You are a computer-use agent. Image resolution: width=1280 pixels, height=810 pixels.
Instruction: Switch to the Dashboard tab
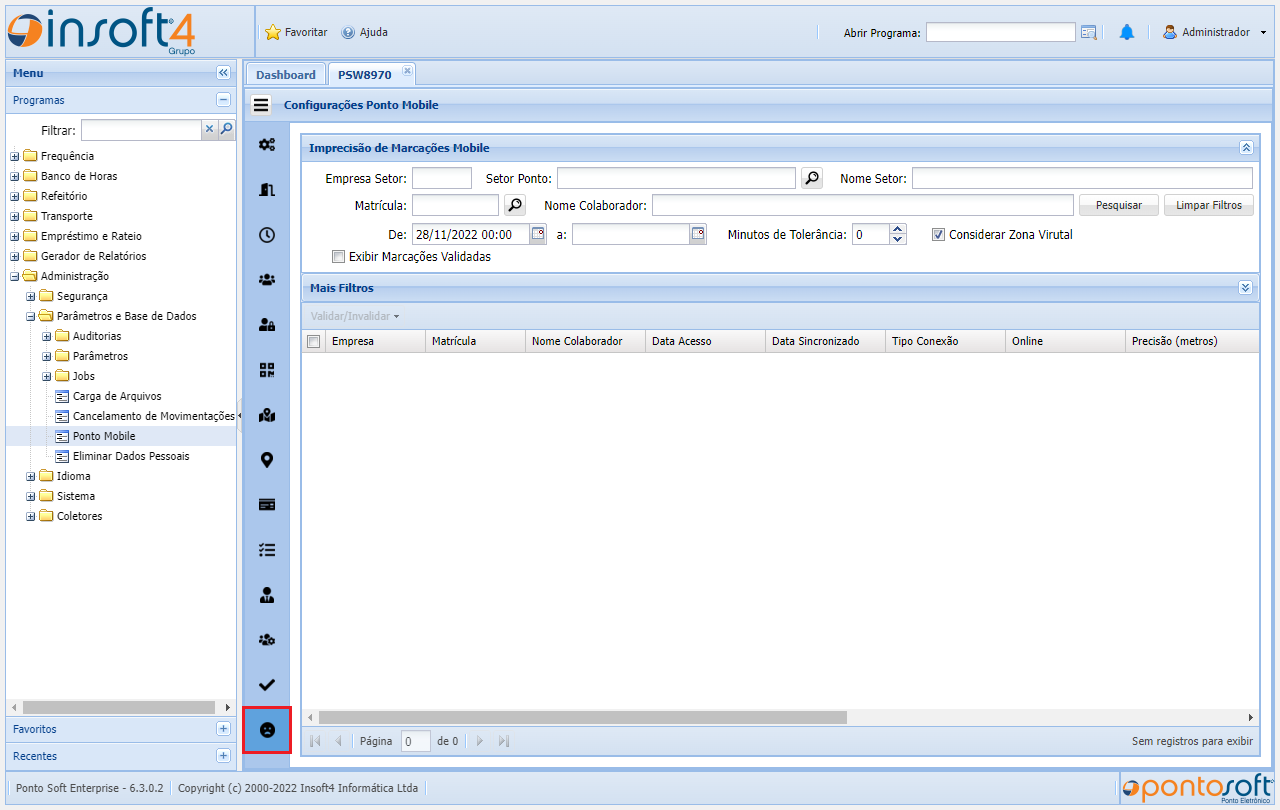pos(285,75)
